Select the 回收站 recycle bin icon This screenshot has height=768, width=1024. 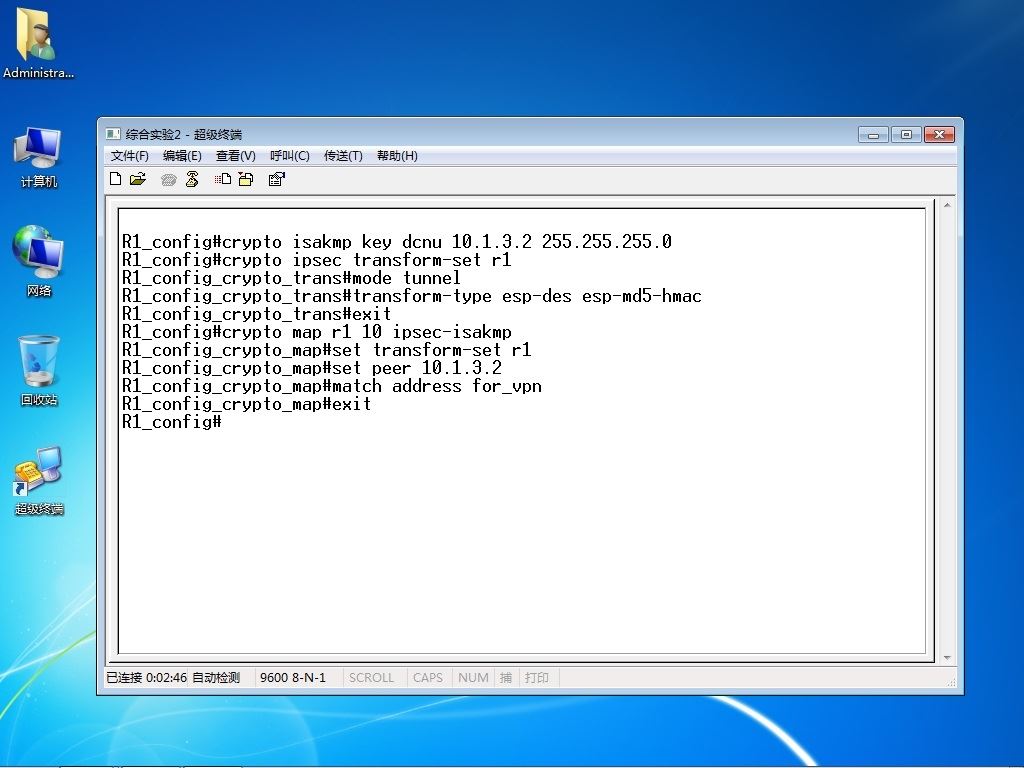coord(39,370)
